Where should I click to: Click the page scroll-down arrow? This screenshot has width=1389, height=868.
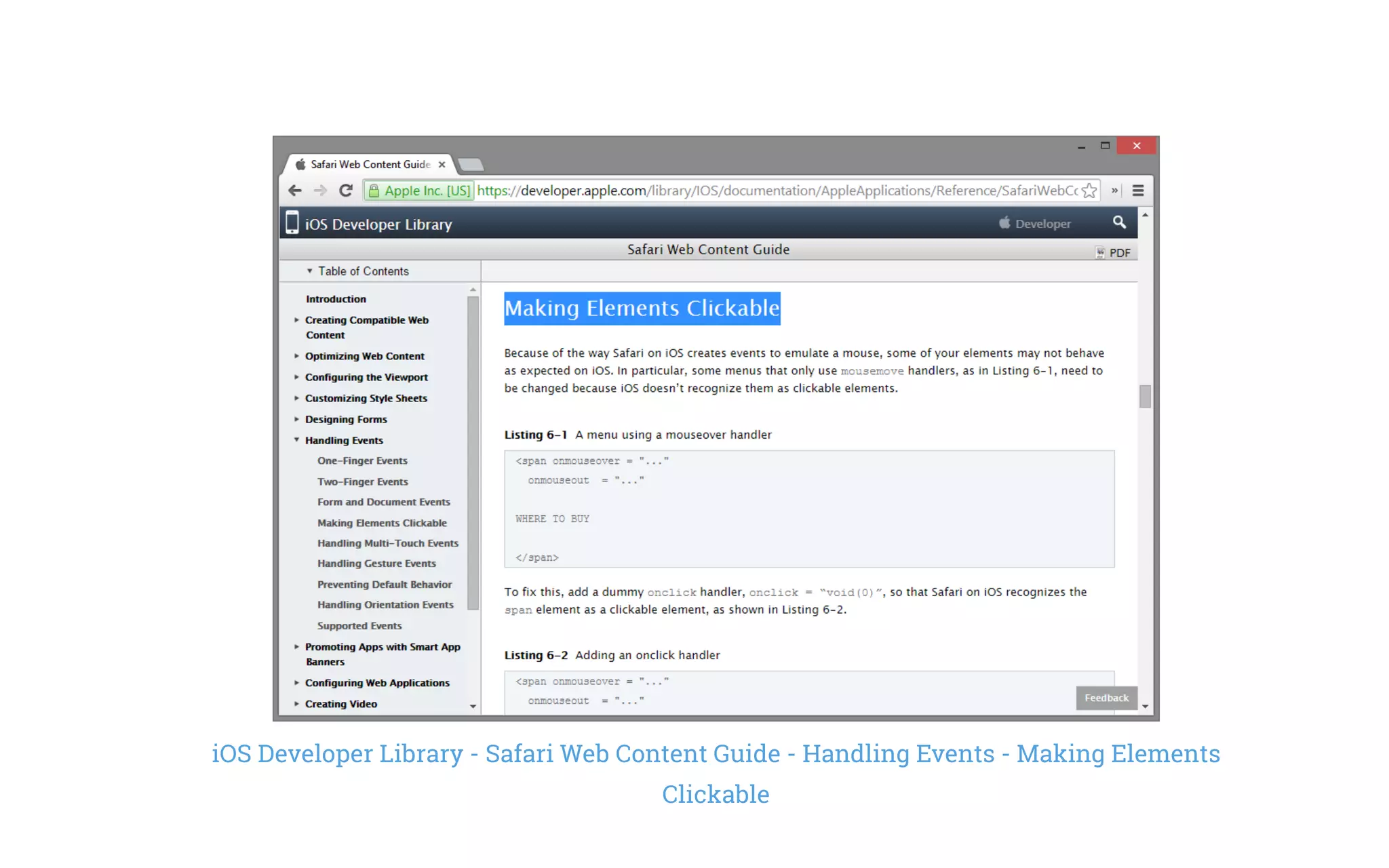coord(1145,706)
